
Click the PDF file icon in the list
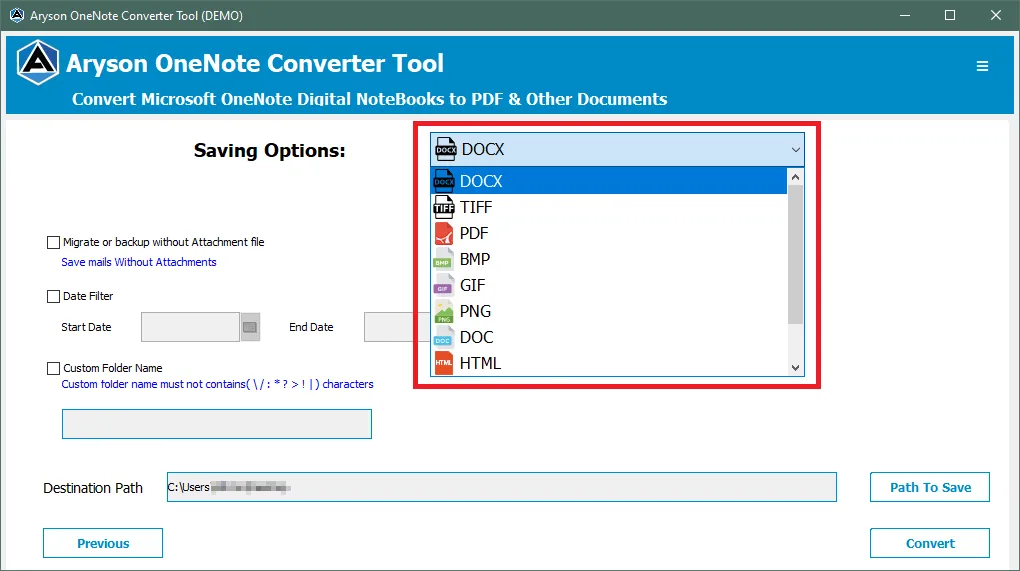coord(444,233)
